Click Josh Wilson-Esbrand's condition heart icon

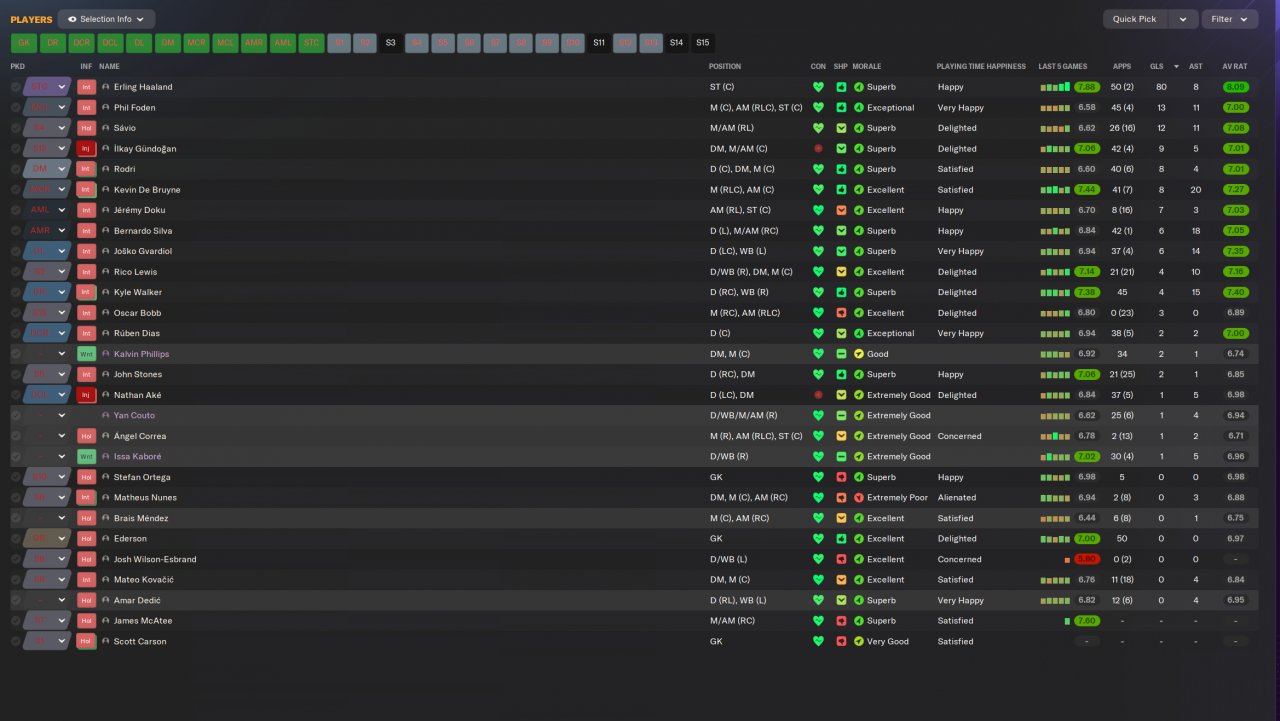(x=818, y=560)
